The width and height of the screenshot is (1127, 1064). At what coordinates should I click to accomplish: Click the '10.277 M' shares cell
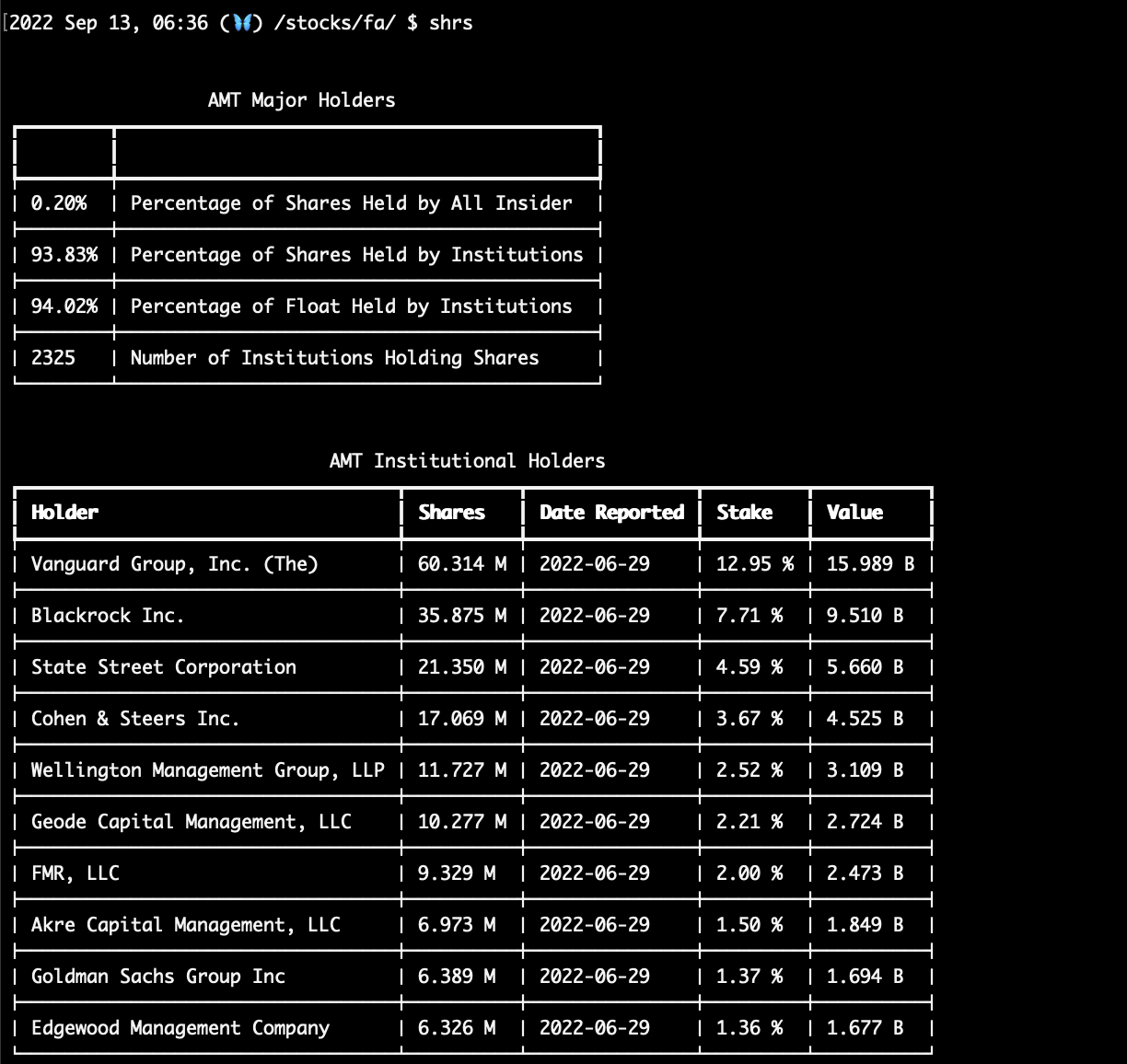462,822
